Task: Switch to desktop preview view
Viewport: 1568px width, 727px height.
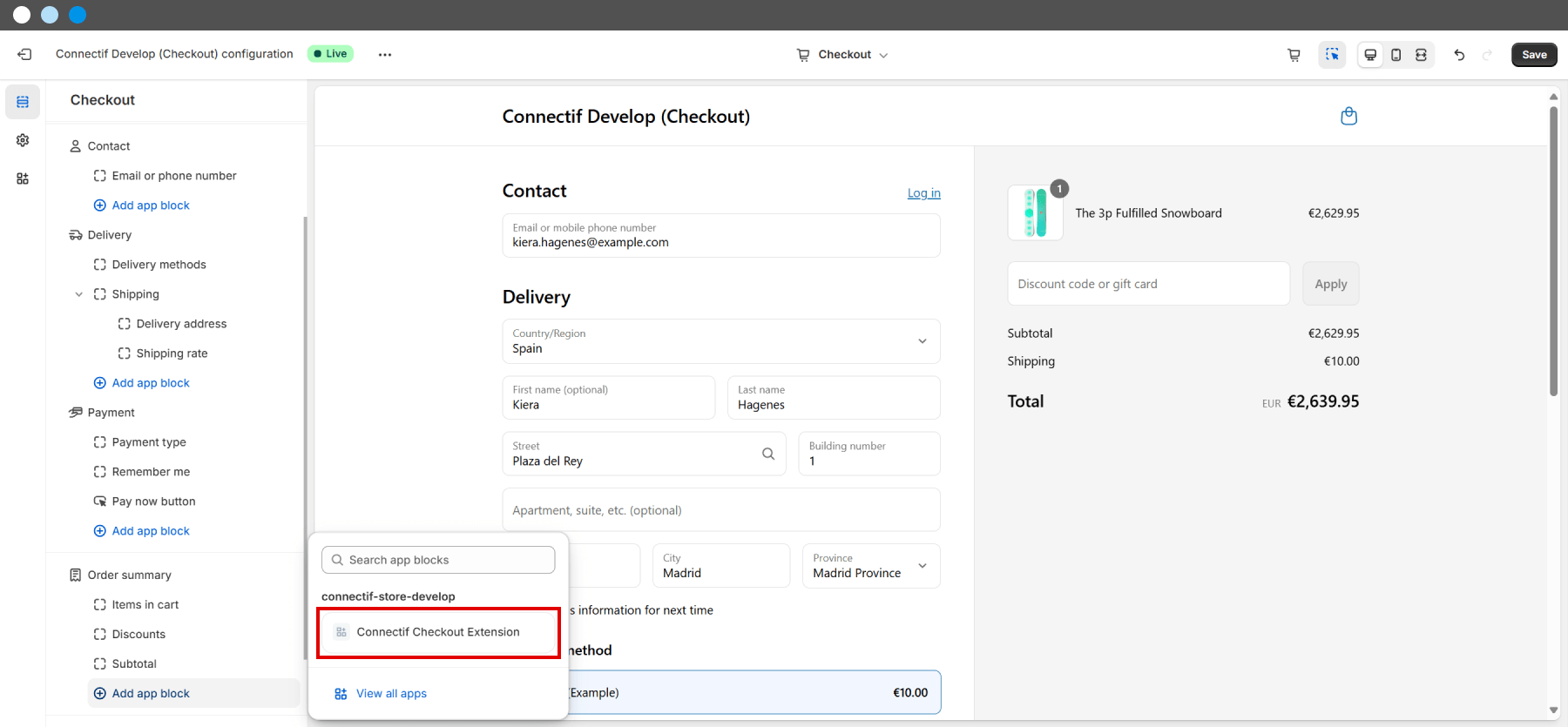Action: pos(1370,55)
